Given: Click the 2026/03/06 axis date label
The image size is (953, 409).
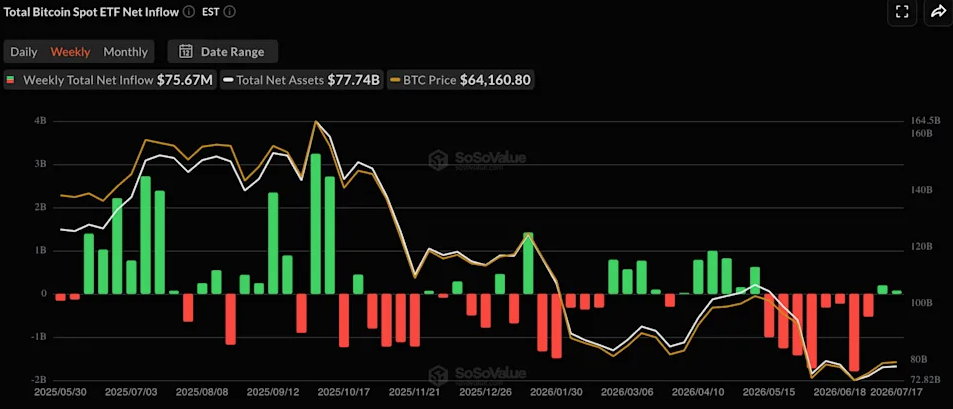Looking at the screenshot, I should (628, 393).
